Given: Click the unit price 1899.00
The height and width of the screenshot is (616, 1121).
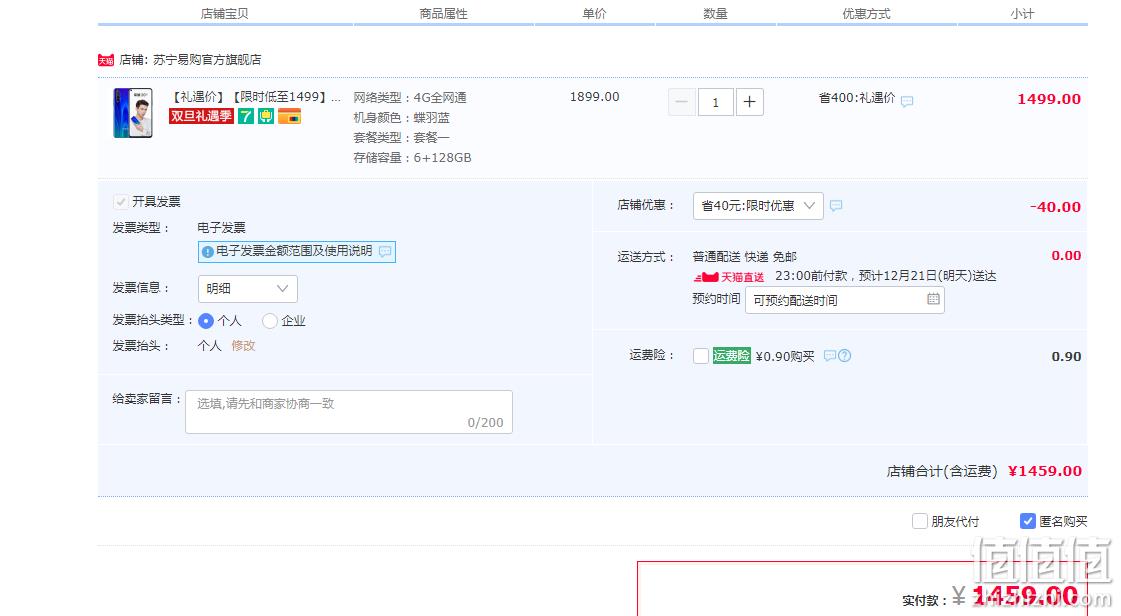Looking at the screenshot, I should click(595, 97).
